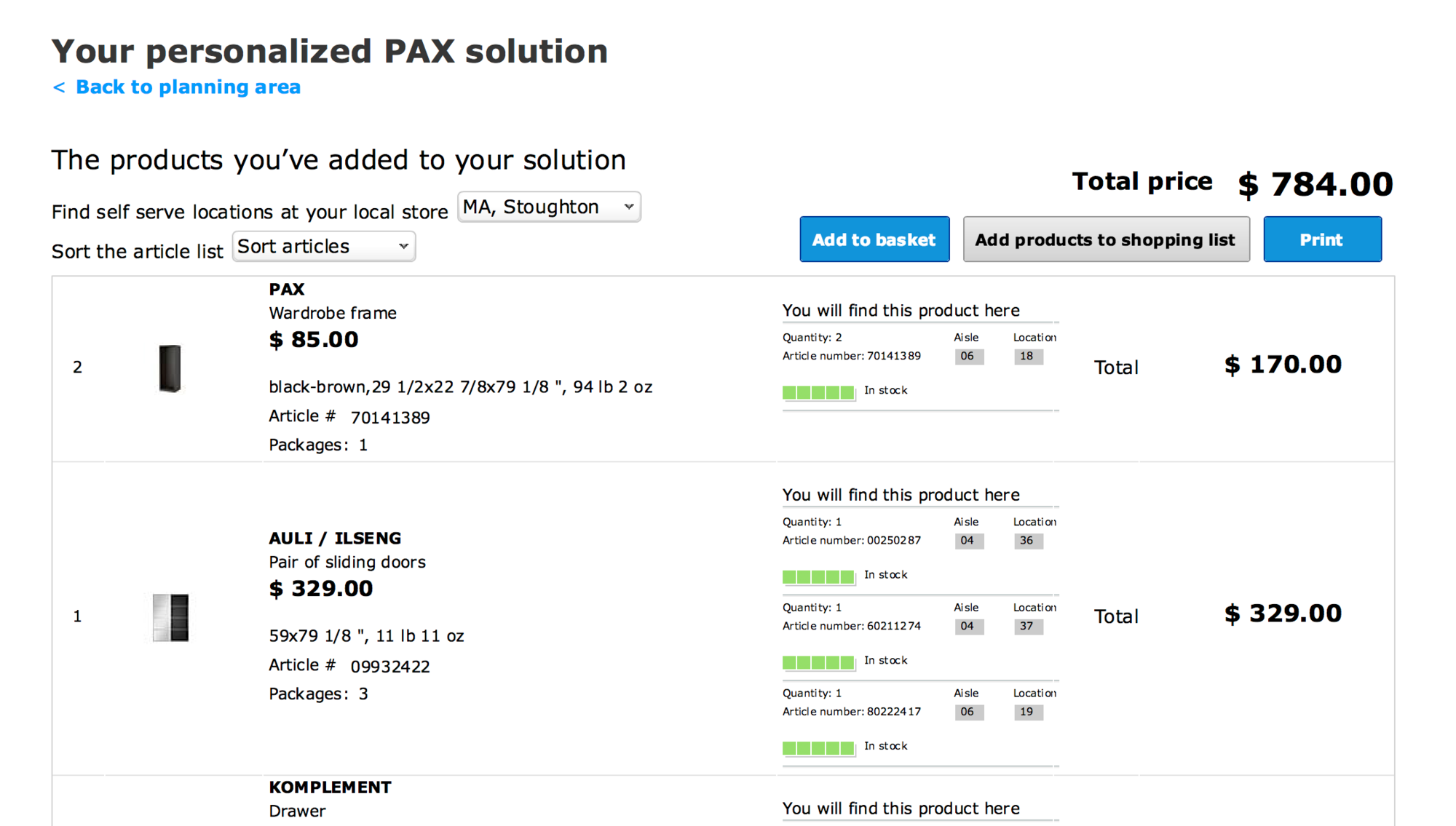Screen dimensions: 1456x826
Task: Click location 37 badge for article 60211274
Action: pyautogui.click(x=1027, y=627)
